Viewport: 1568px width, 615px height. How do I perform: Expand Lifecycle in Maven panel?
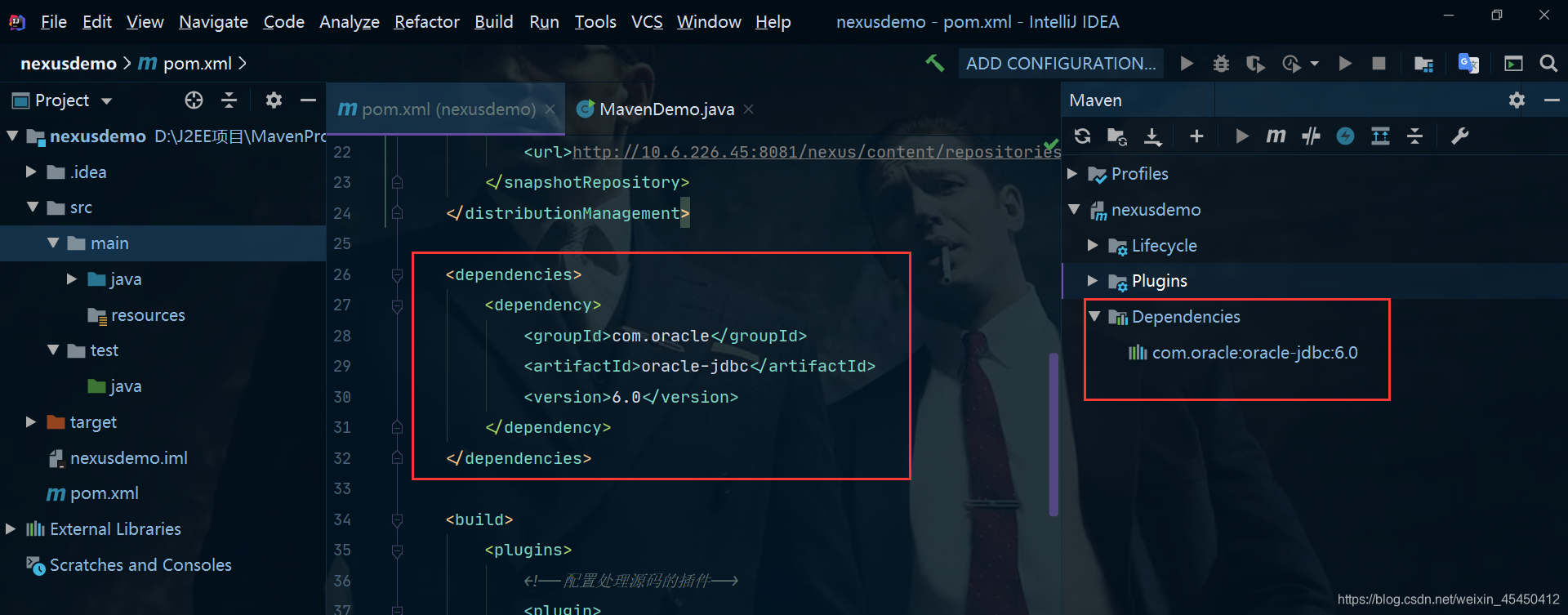(x=1093, y=245)
